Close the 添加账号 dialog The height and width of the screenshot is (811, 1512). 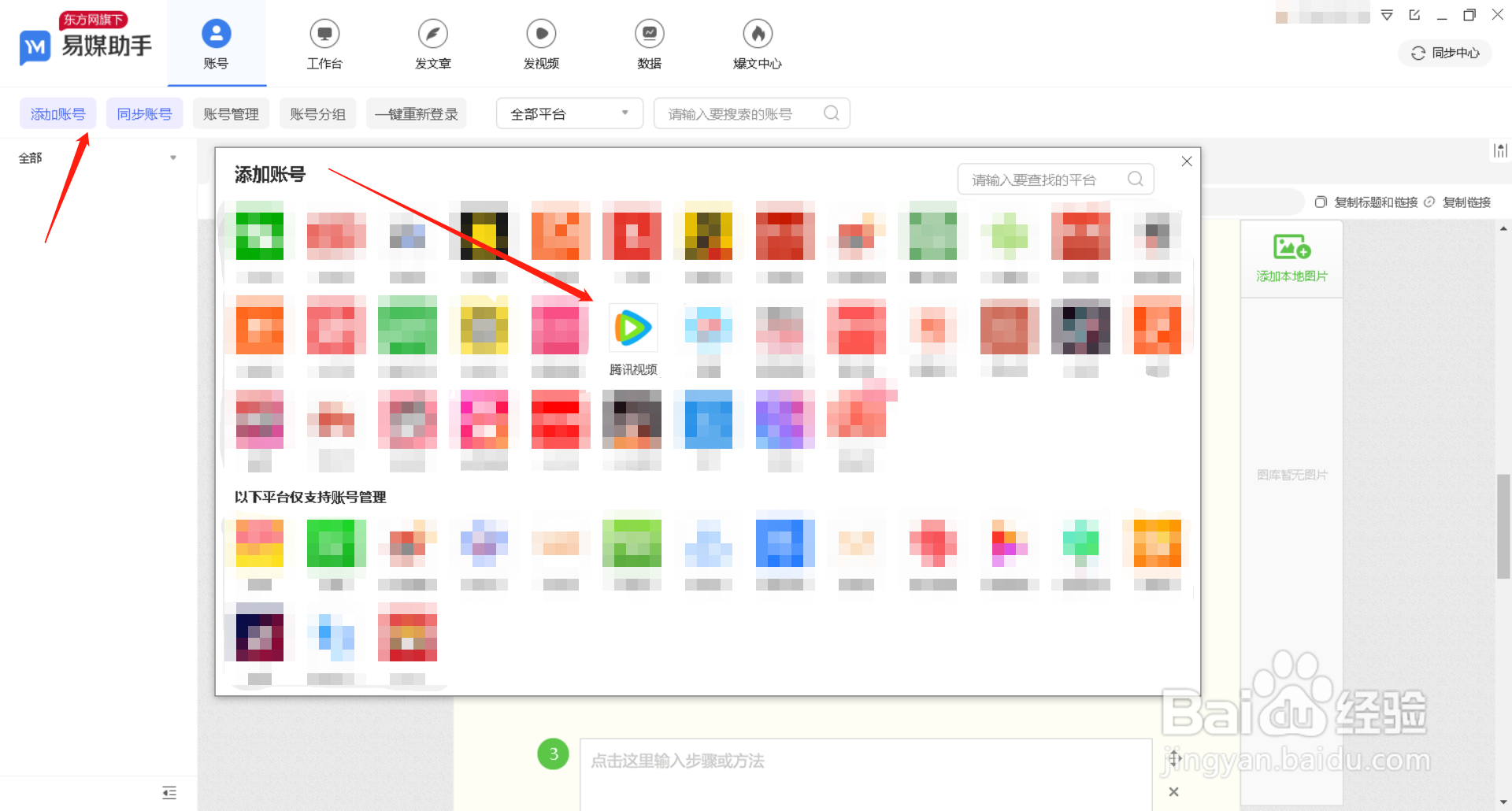(x=1187, y=161)
